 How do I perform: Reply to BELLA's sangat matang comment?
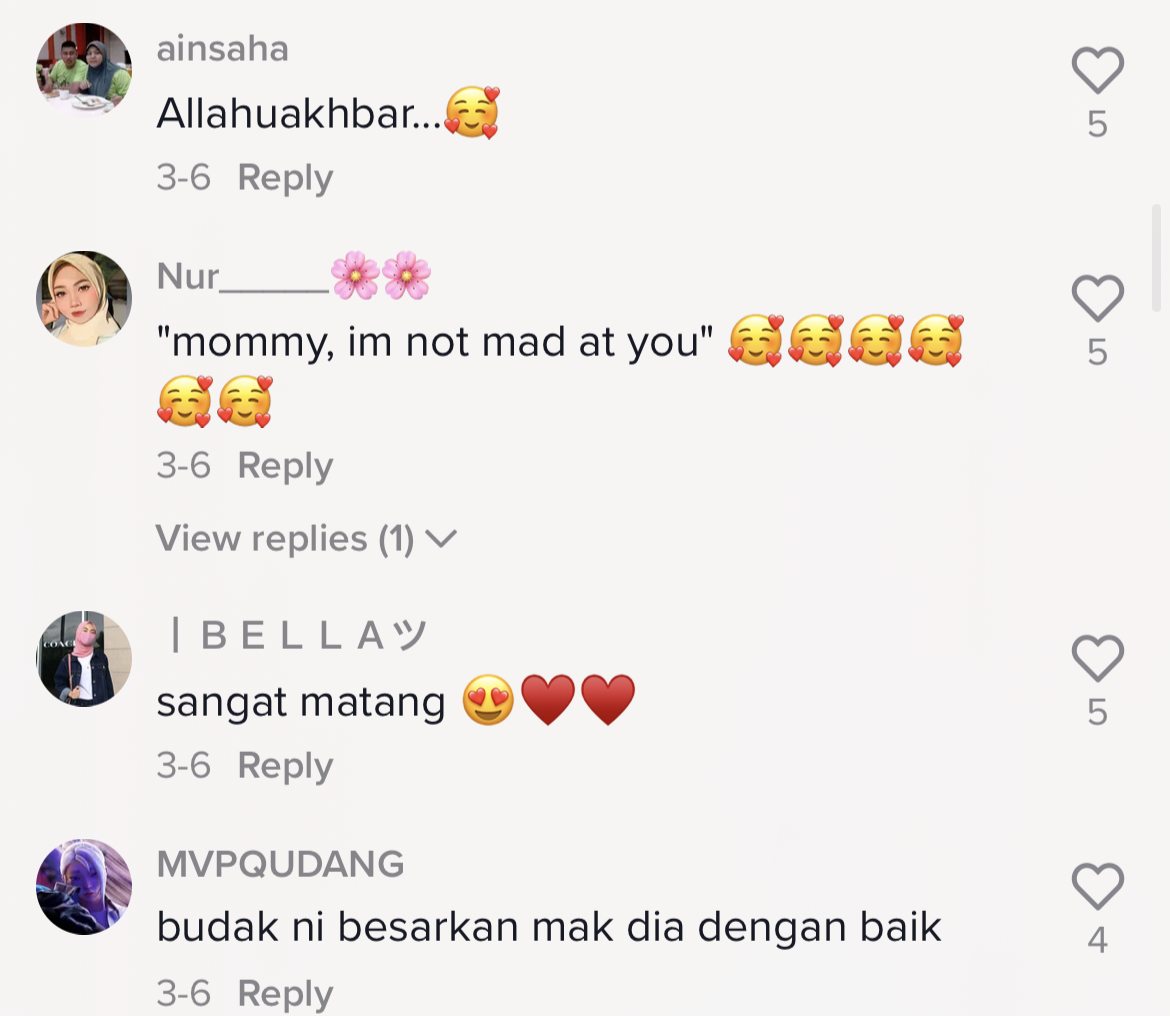point(285,766)
